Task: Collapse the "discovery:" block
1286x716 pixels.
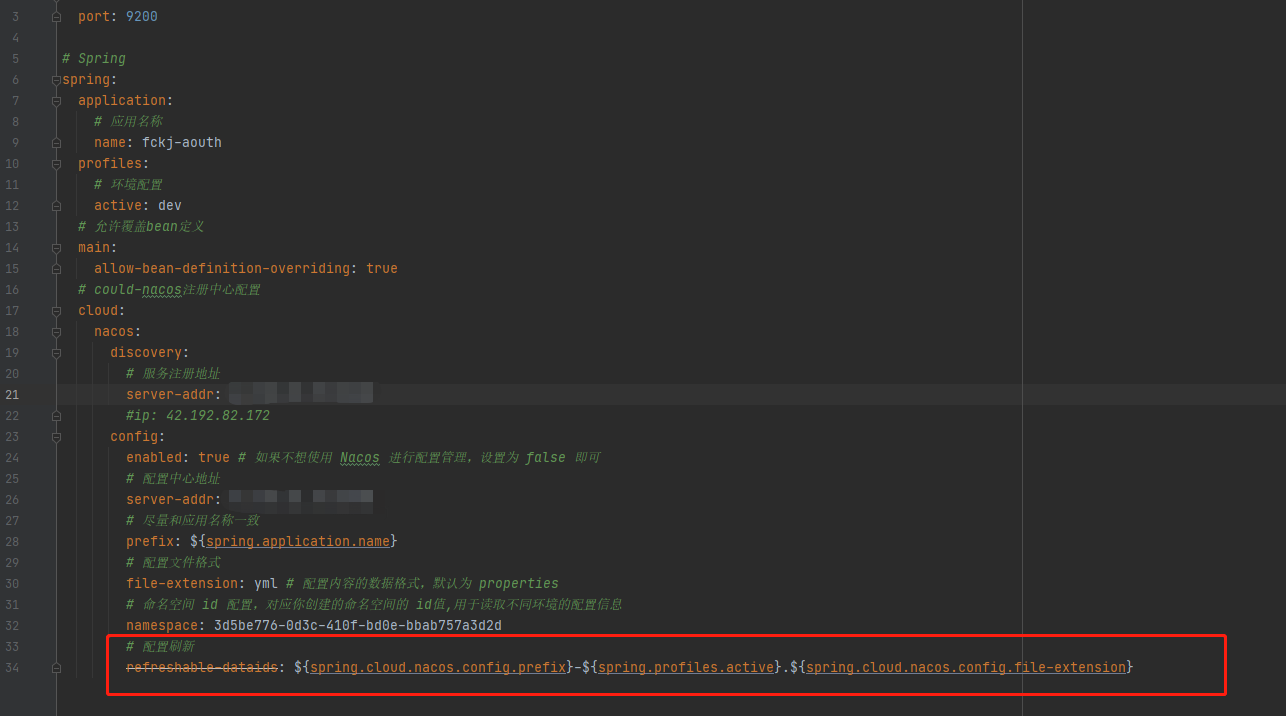Action: 56,352
